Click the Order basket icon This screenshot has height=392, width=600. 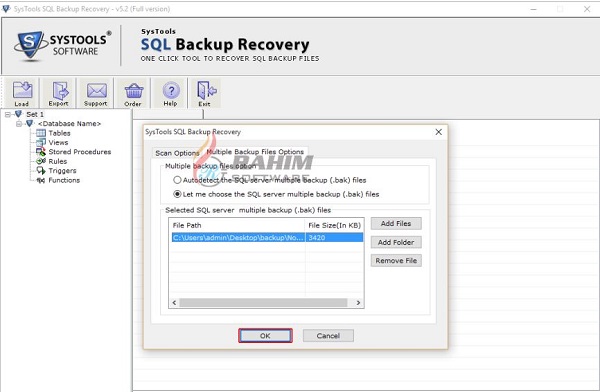133,93
